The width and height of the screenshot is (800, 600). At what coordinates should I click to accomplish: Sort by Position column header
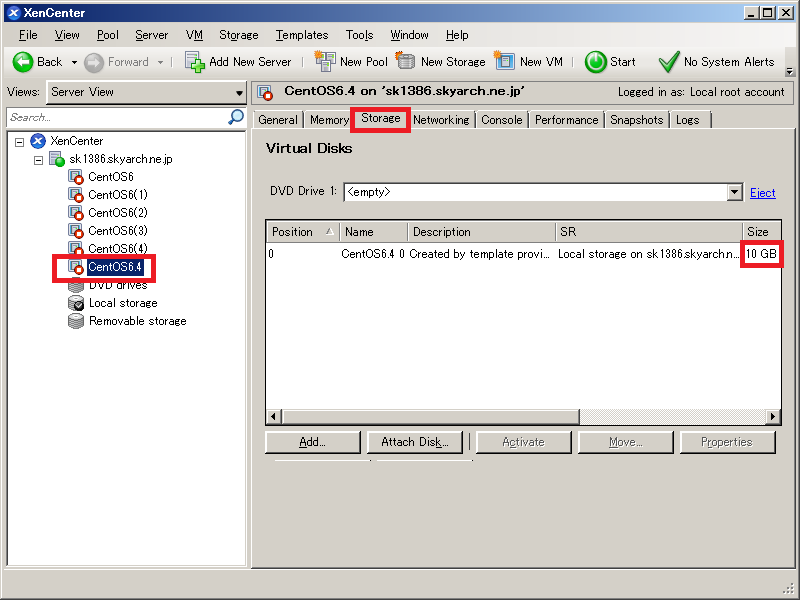(303, 232)
